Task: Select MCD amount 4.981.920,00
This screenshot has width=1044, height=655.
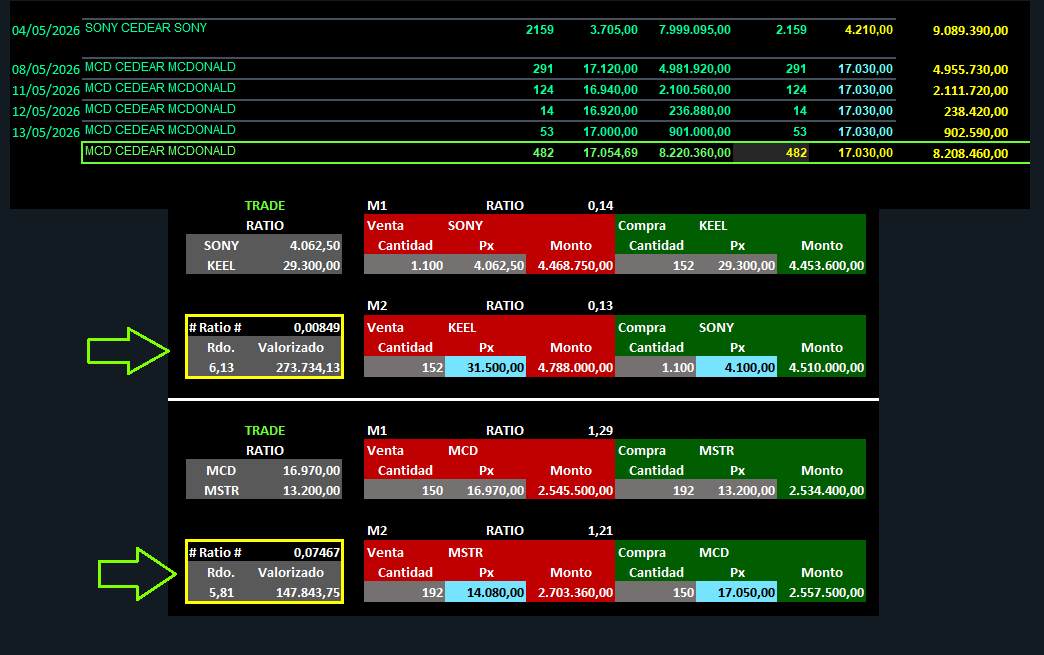Action: pyautogui.click(x=694, y=69)
